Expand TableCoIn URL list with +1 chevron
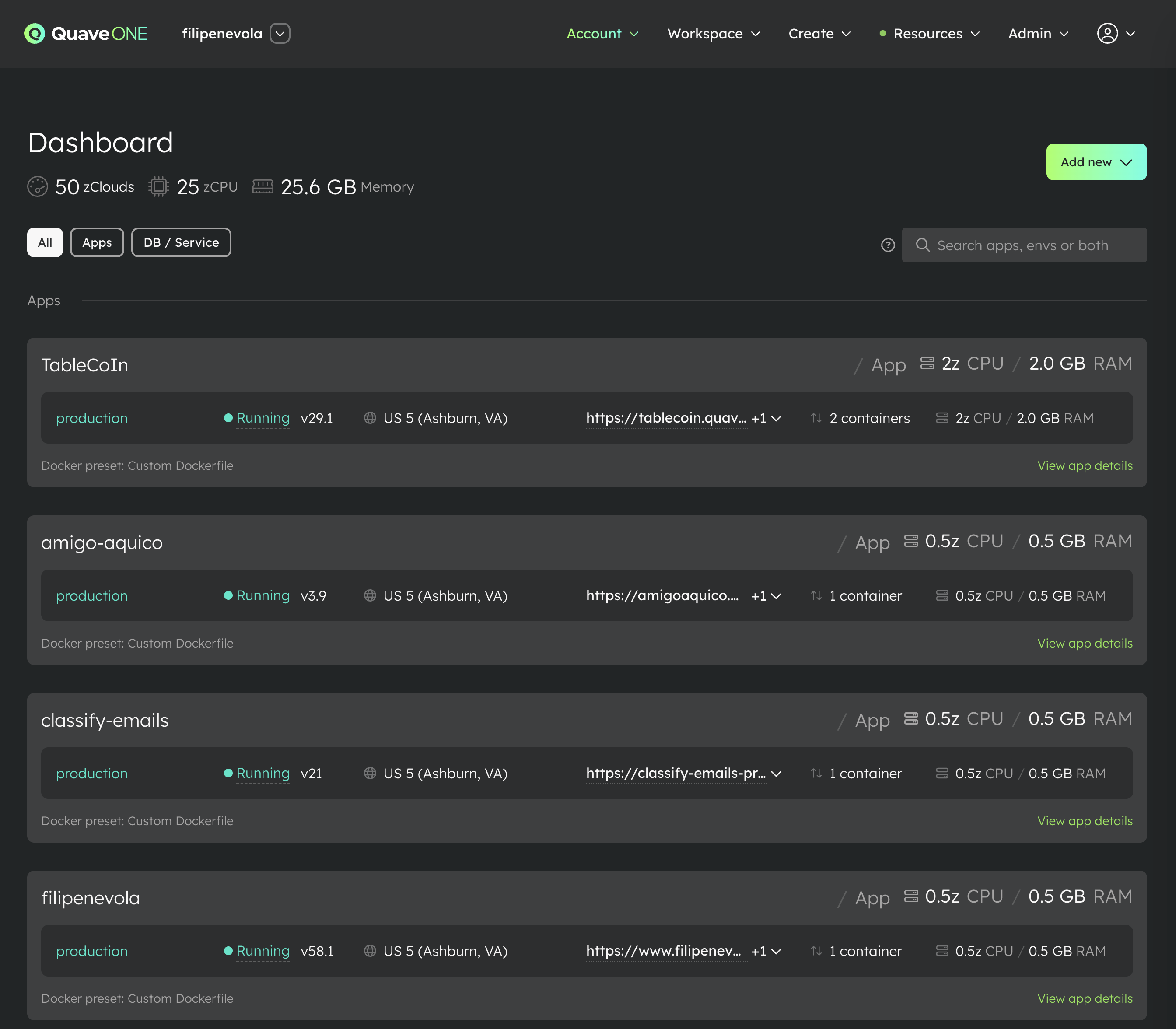Viewport: 1176px width, 1029px height. click(x=766, y=418)
